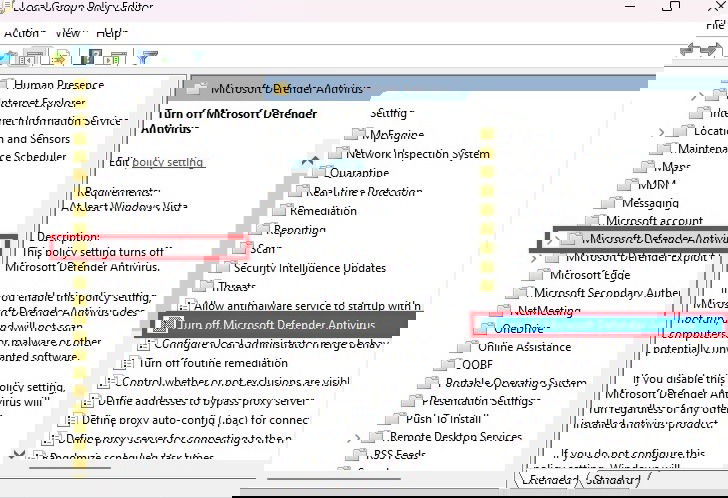Screen dimensions: 728x498
Task: Click the Define addresses to bypass proxy icon
Action: tap(91, 401)
